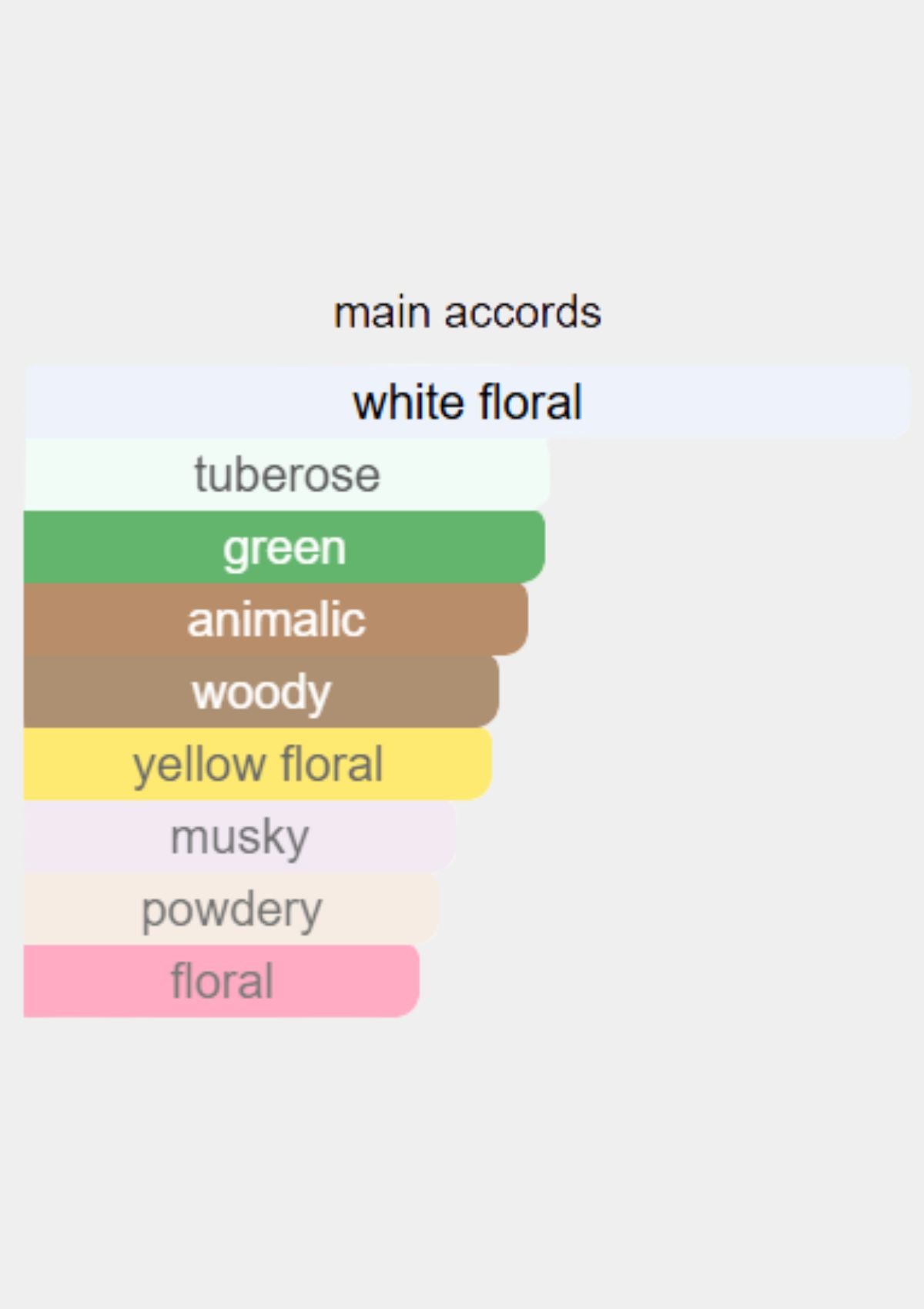Click the "tuberose" text label
The image size is (924, 1309).
point(286,474)
